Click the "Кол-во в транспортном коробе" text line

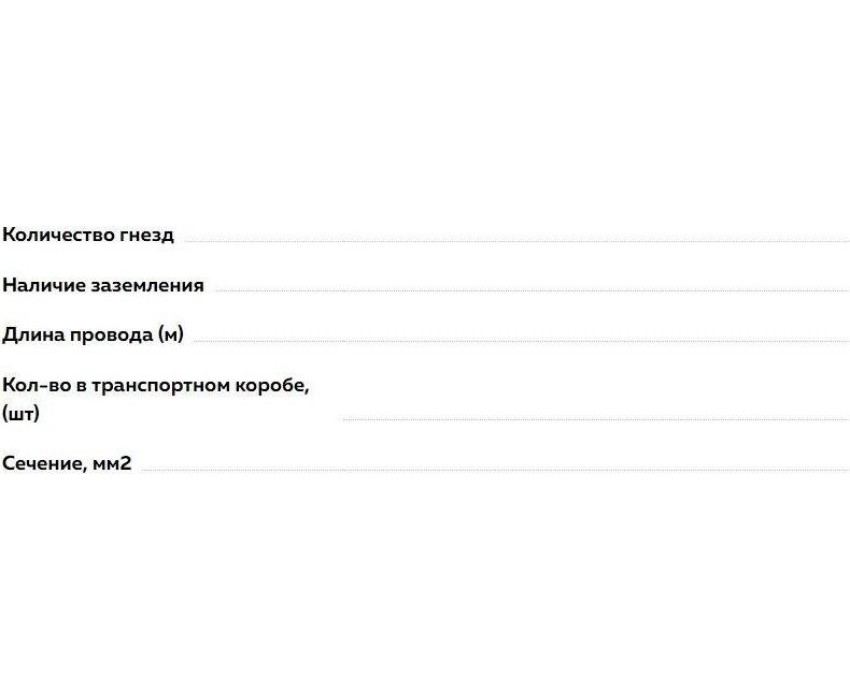(156, 385)
